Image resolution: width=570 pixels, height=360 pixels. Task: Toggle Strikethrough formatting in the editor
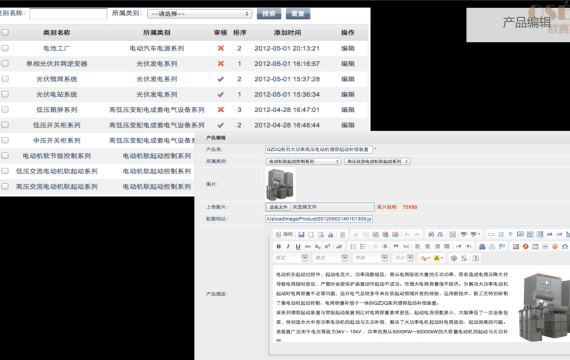(x=308, y=247)
